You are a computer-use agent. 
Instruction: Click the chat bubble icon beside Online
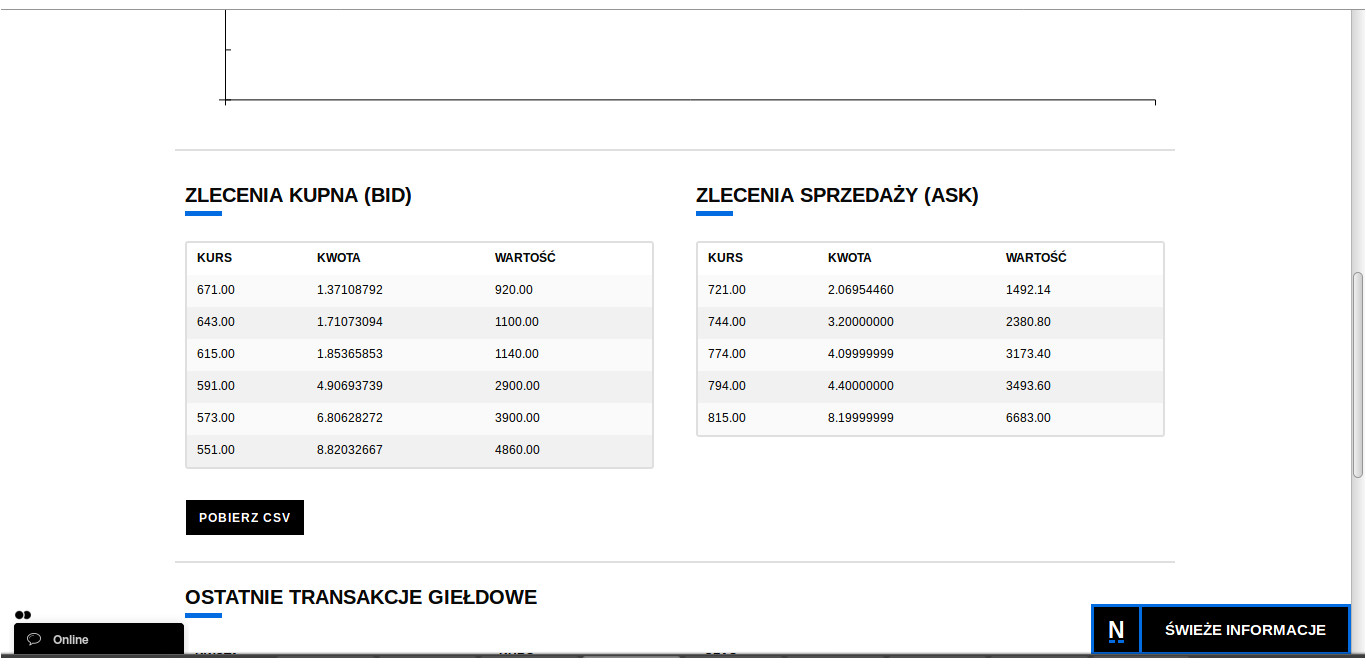coord(34,639)
